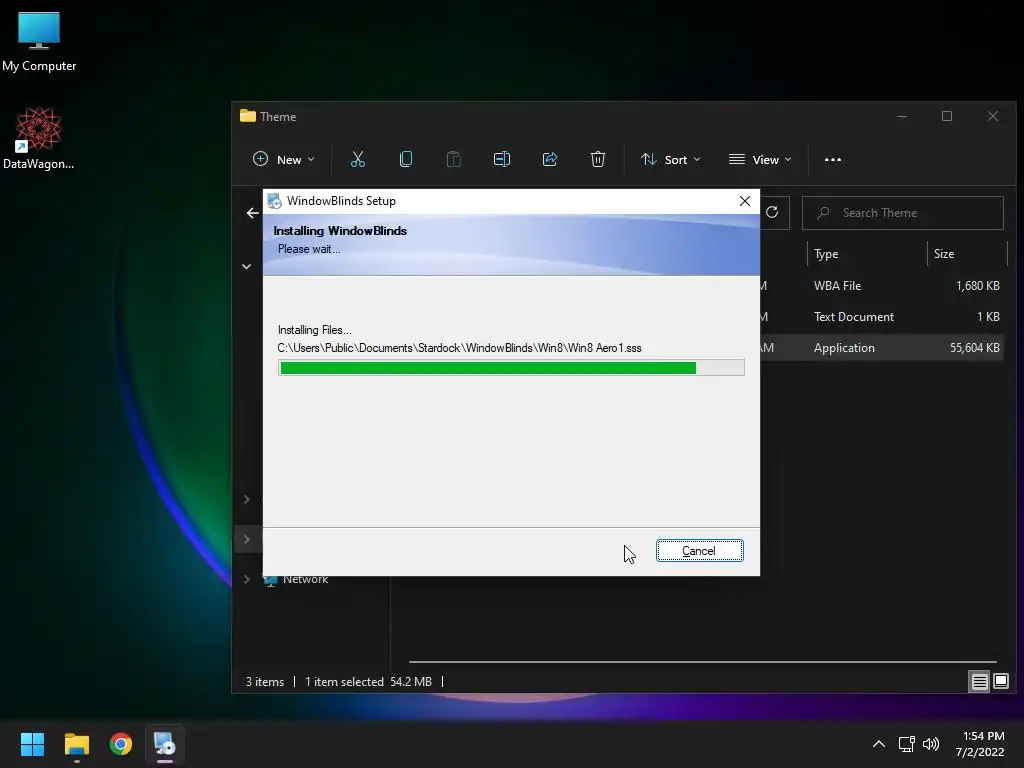Switch to large thumbnails view icon
Image resolution: width=1024 pixels, height=768 pixels.
1001,682
